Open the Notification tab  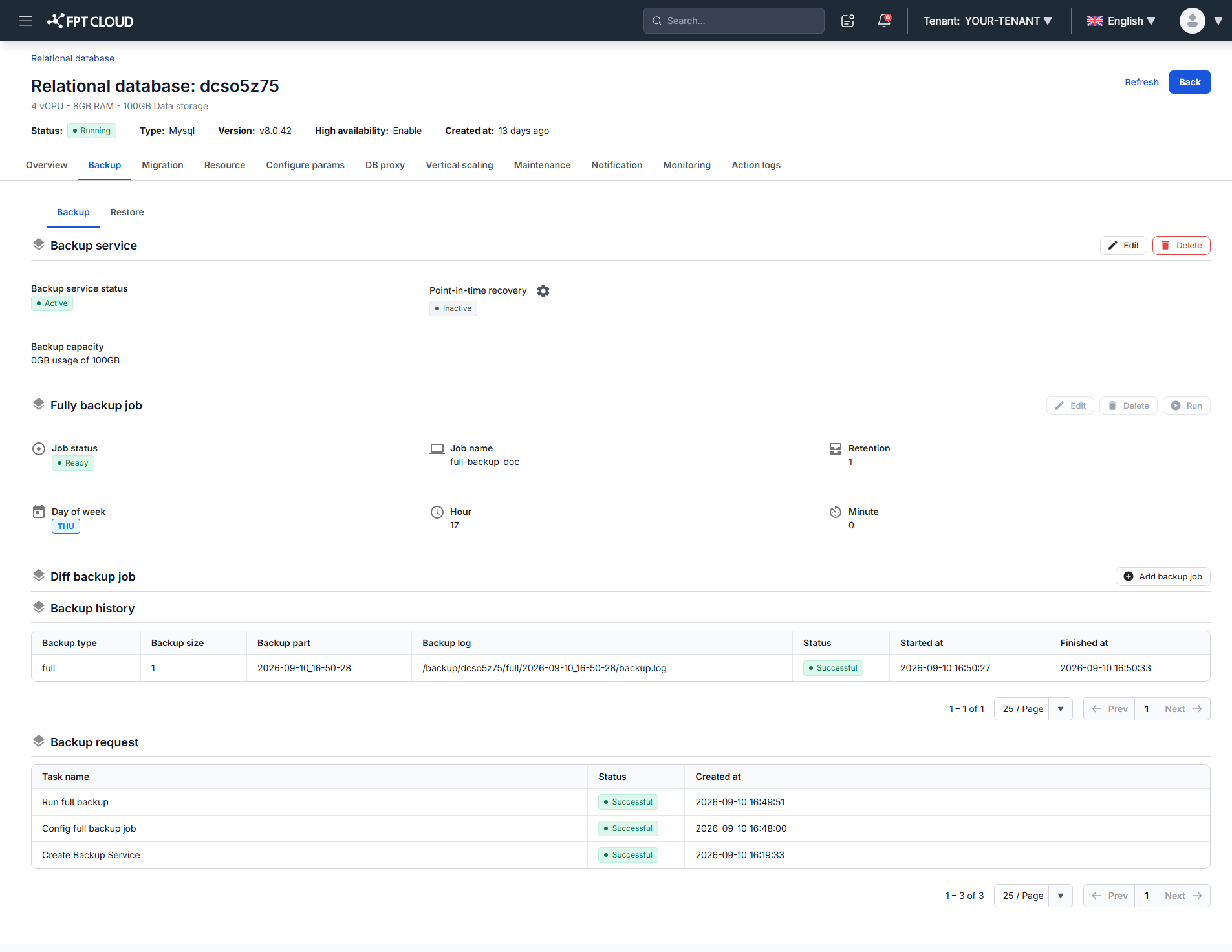pyautogui.click(x=616, y=165)
